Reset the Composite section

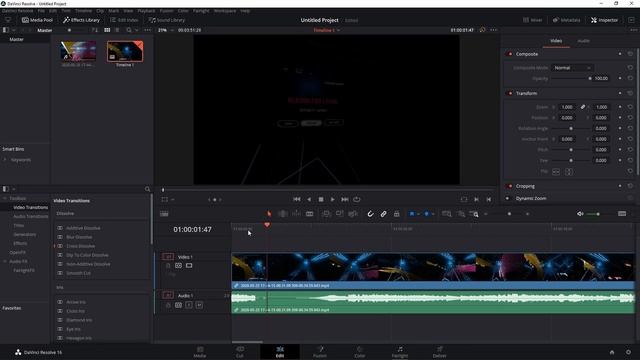pos(630,54)
